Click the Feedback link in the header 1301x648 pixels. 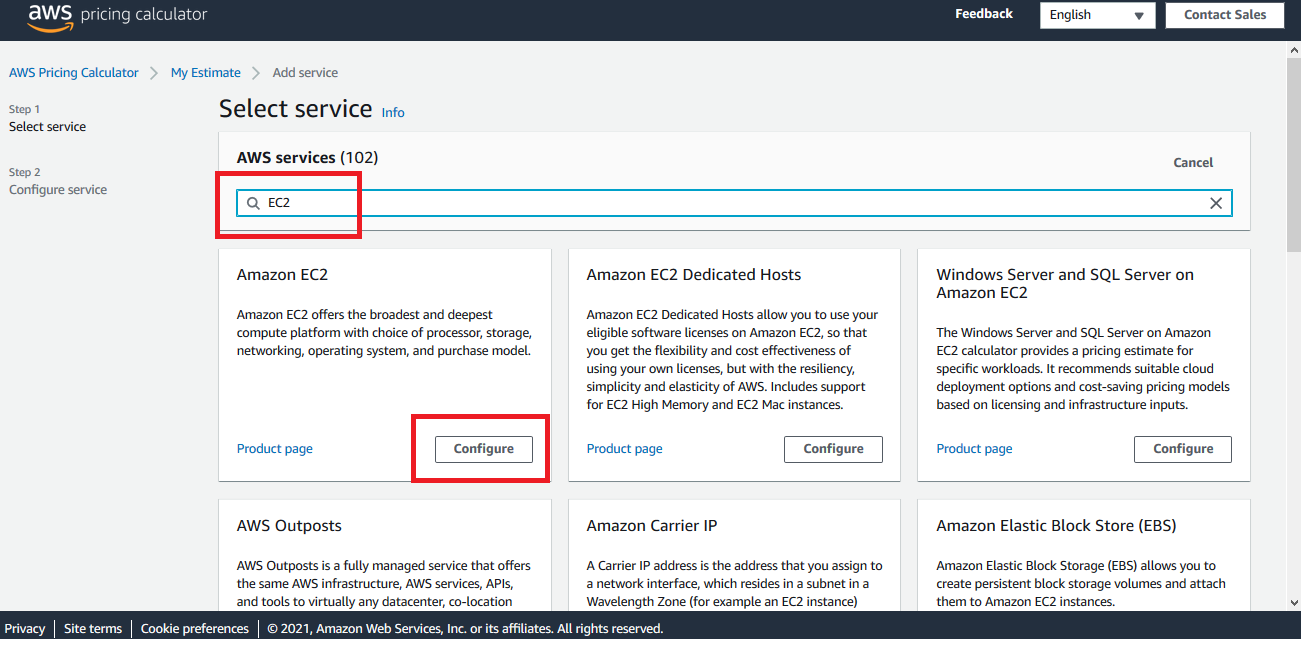click(x=984, y=14)
